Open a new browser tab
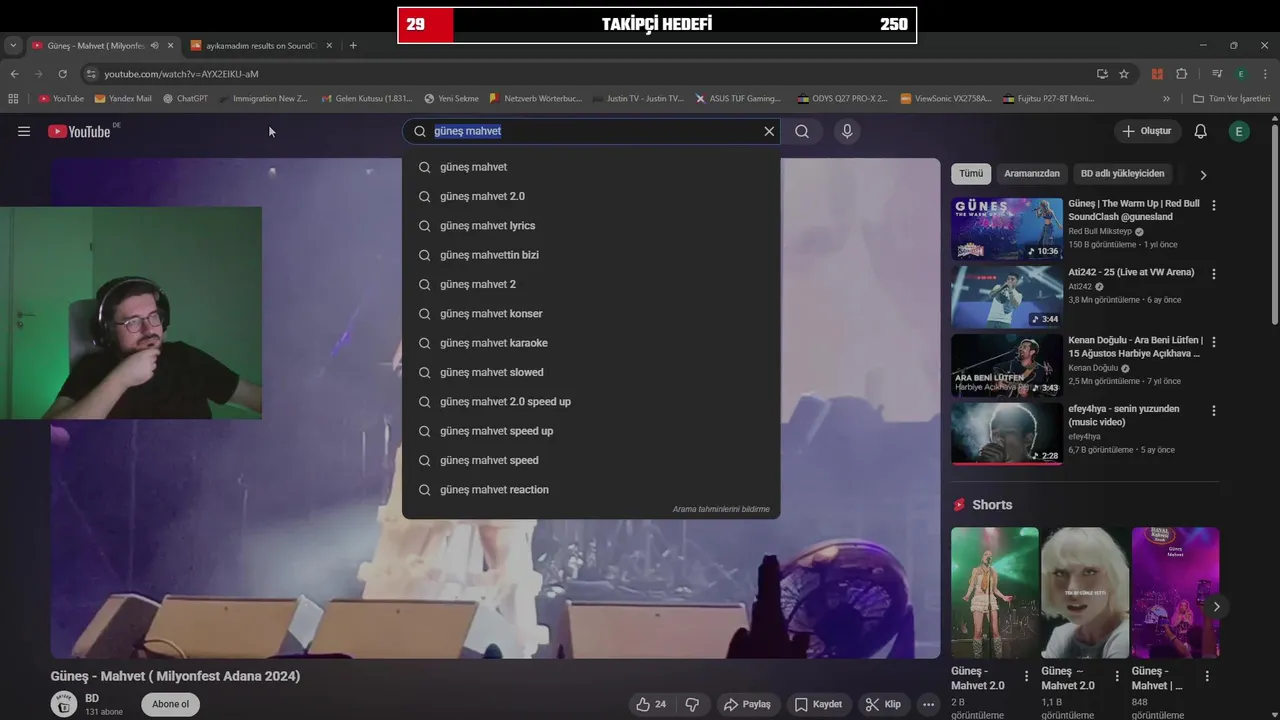The height and width of the screenshot is (720, 1280). tap(353, 45)
